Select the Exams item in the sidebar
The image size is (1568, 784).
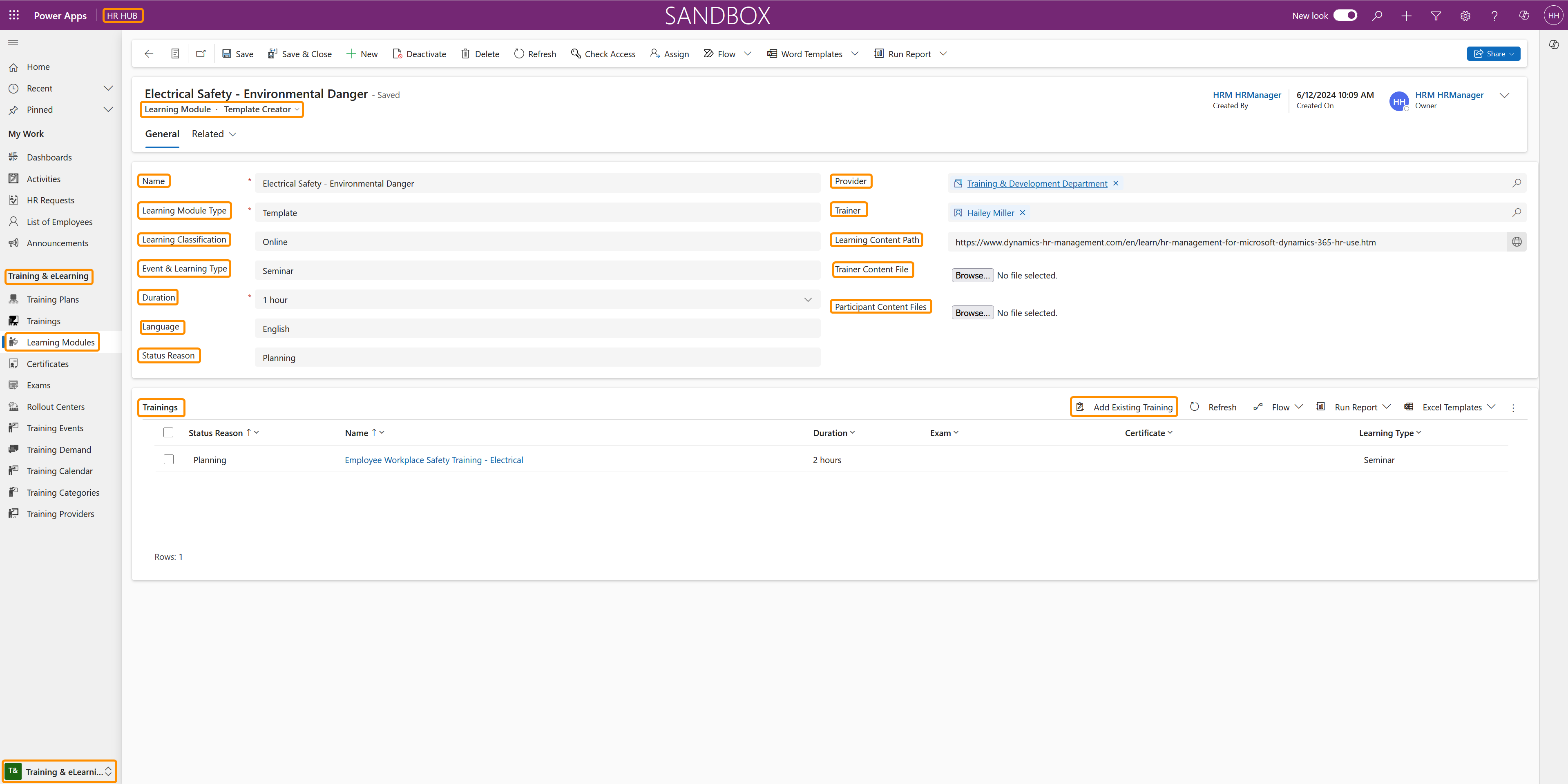click(39, 385)
